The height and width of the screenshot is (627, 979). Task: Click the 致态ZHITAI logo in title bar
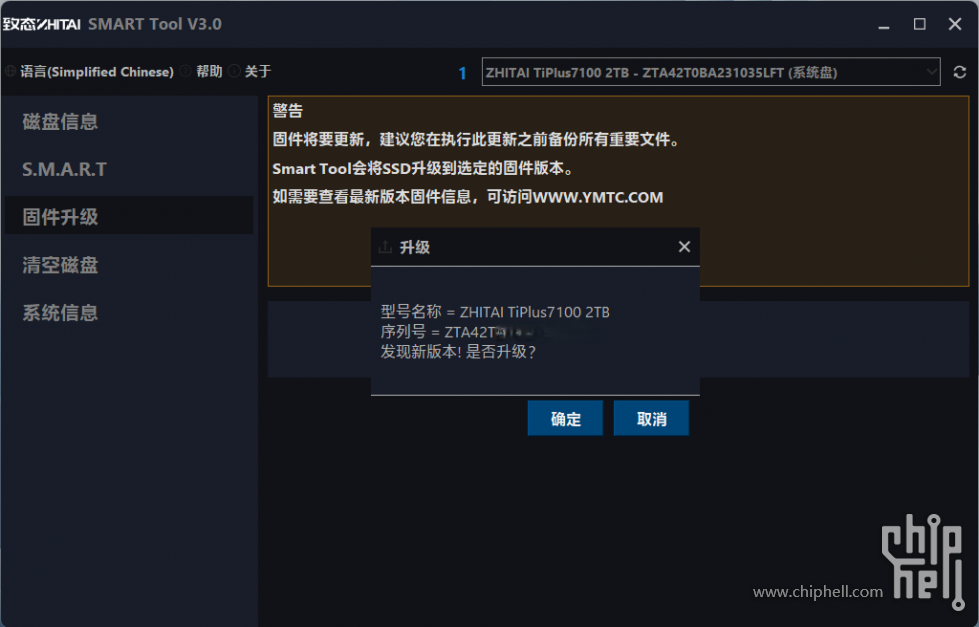[41, 24]
